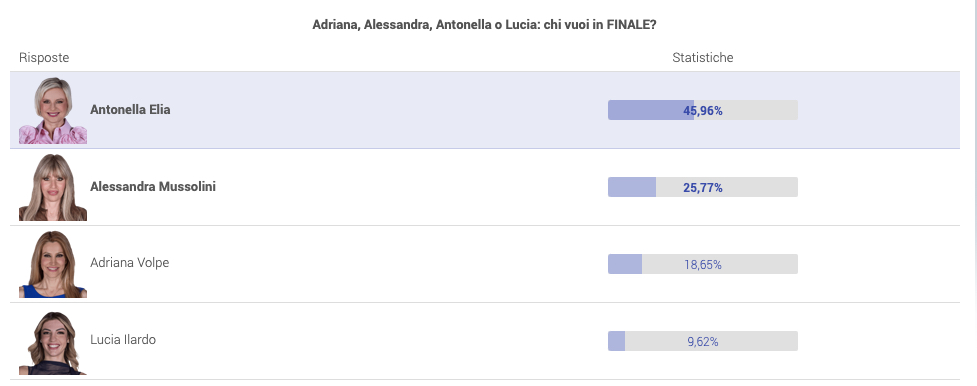Click the 45,96% percentage text
This screenshot has width=977, height=386.
[x=703, y=111]
